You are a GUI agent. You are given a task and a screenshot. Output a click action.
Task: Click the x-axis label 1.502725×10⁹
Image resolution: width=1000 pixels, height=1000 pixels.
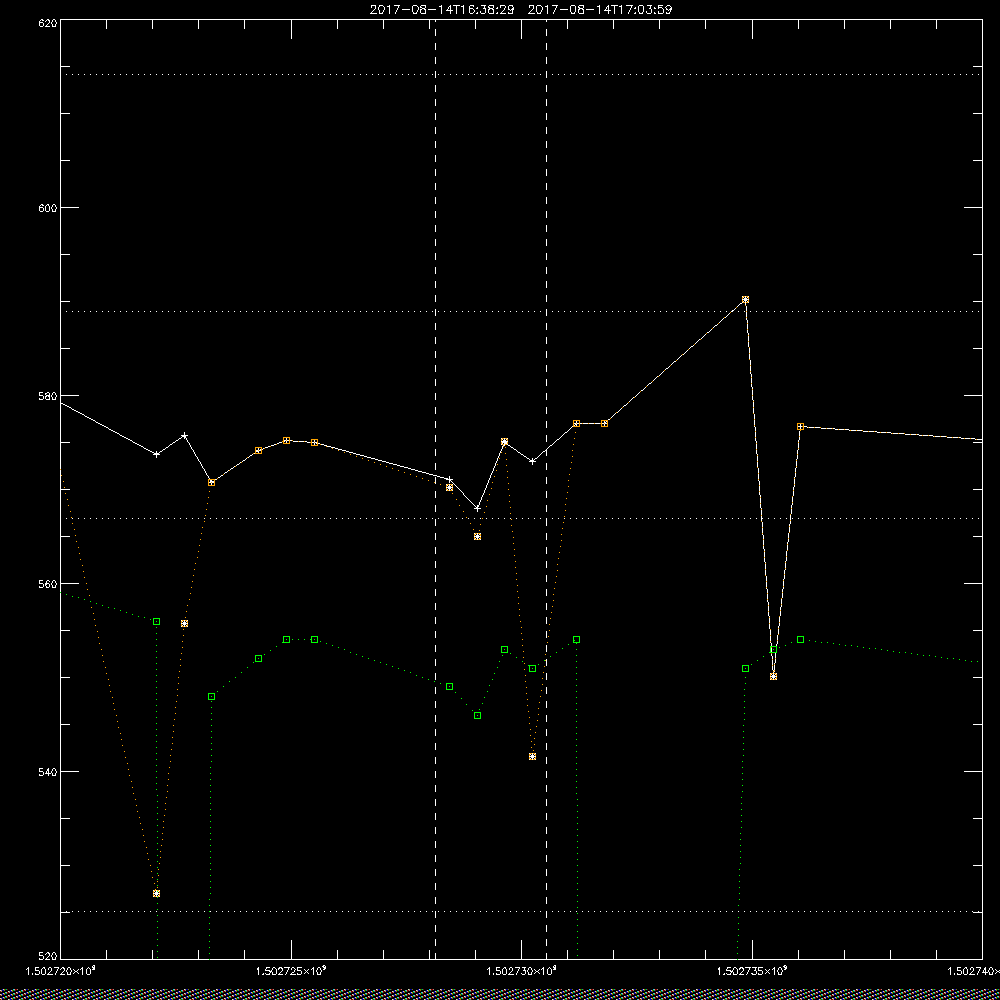pyautogui.click(x=291, y=971)
